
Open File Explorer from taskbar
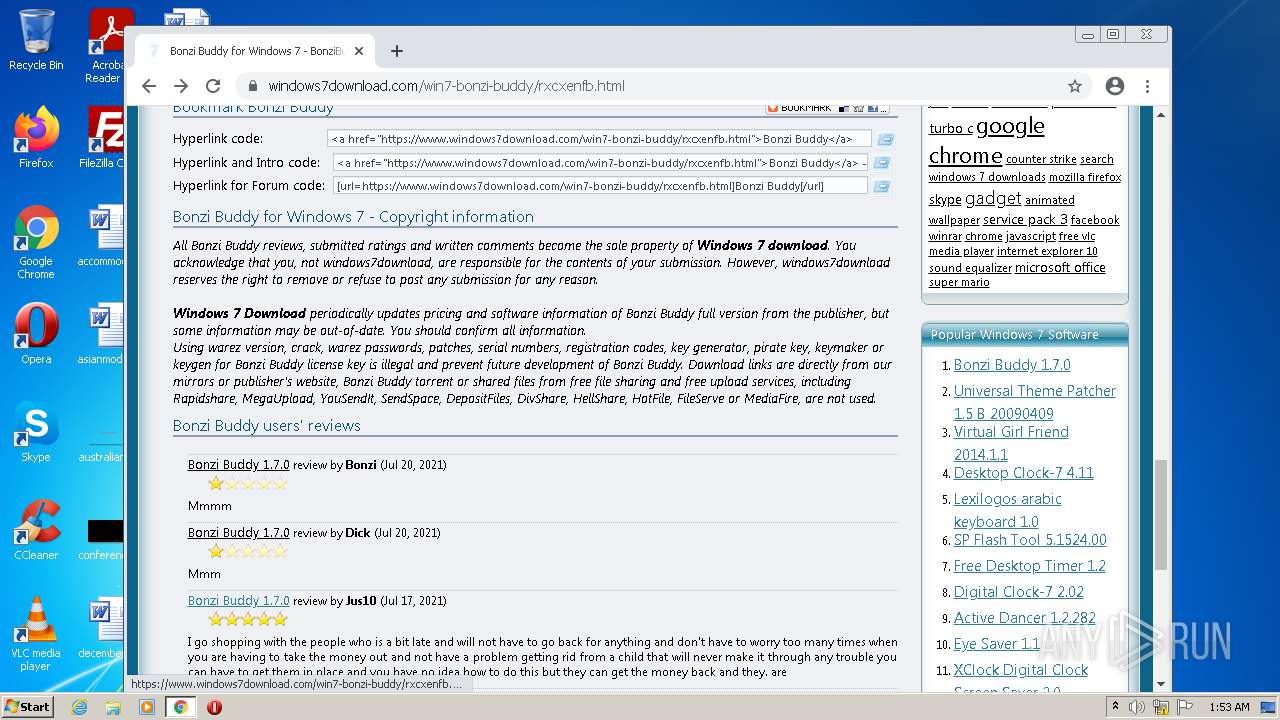[x=113, y=707]
